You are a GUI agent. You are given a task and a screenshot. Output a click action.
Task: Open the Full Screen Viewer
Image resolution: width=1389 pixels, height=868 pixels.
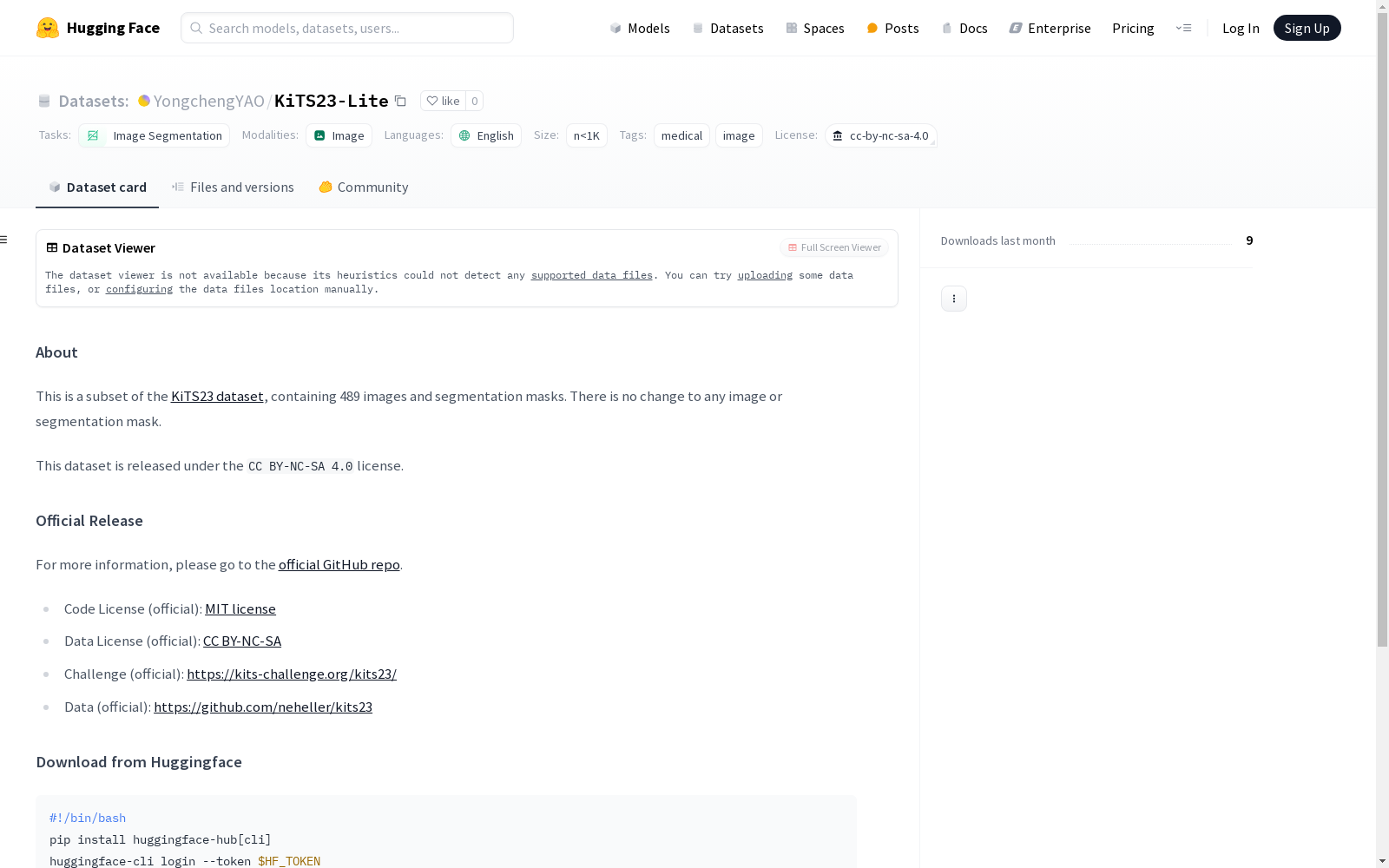click(834, 247)
